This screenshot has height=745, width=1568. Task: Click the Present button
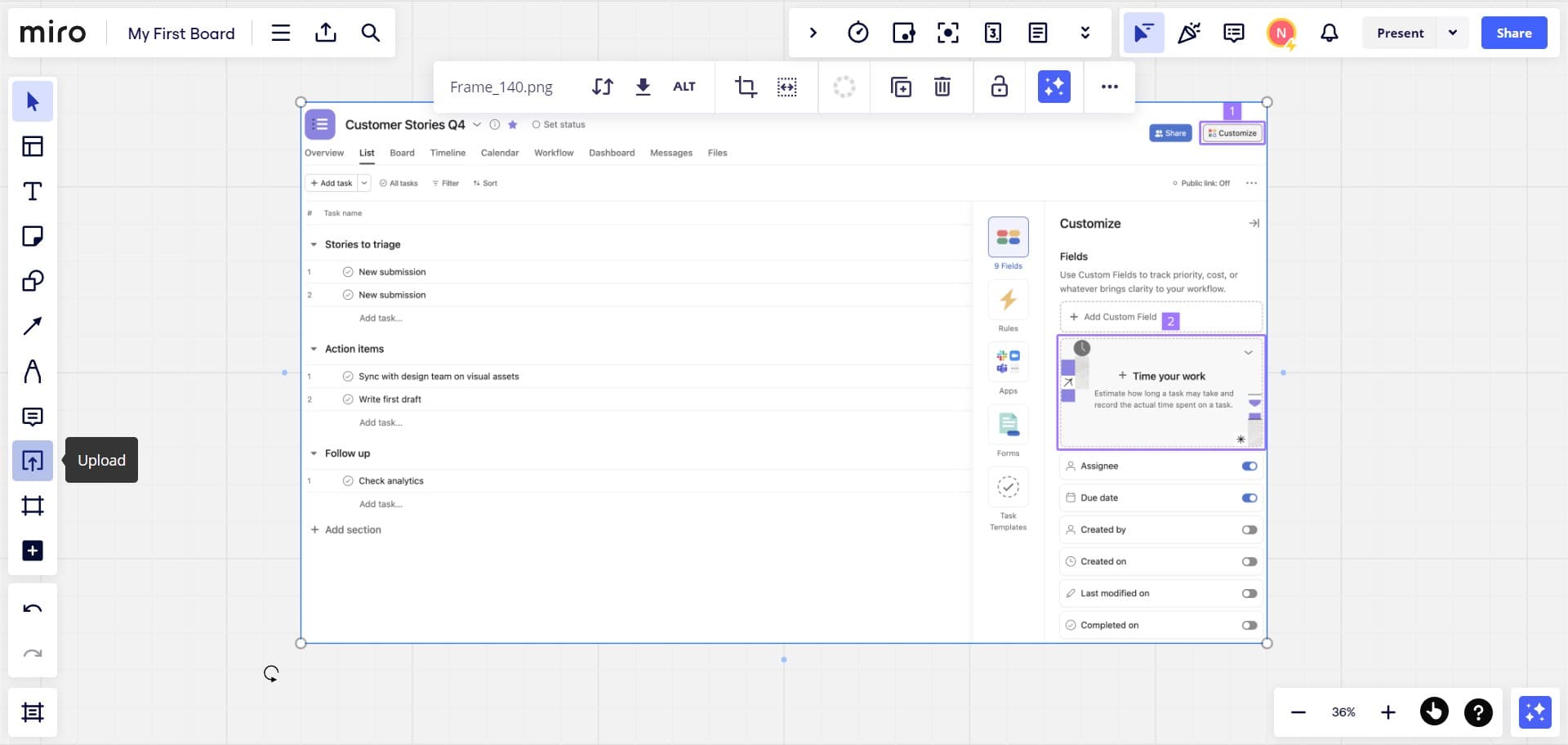pos(1400,33)
